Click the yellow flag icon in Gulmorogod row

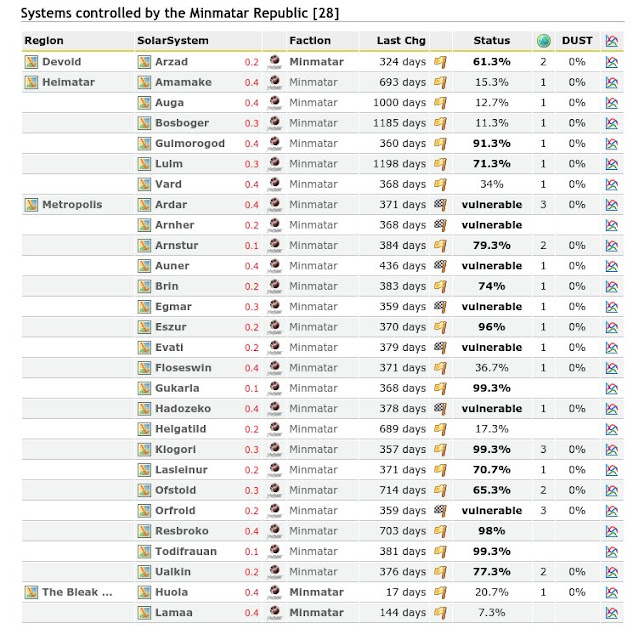point(440,143)
